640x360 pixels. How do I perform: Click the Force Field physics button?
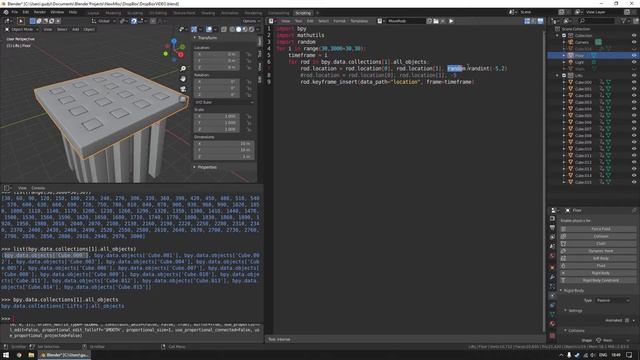point(598,229)
